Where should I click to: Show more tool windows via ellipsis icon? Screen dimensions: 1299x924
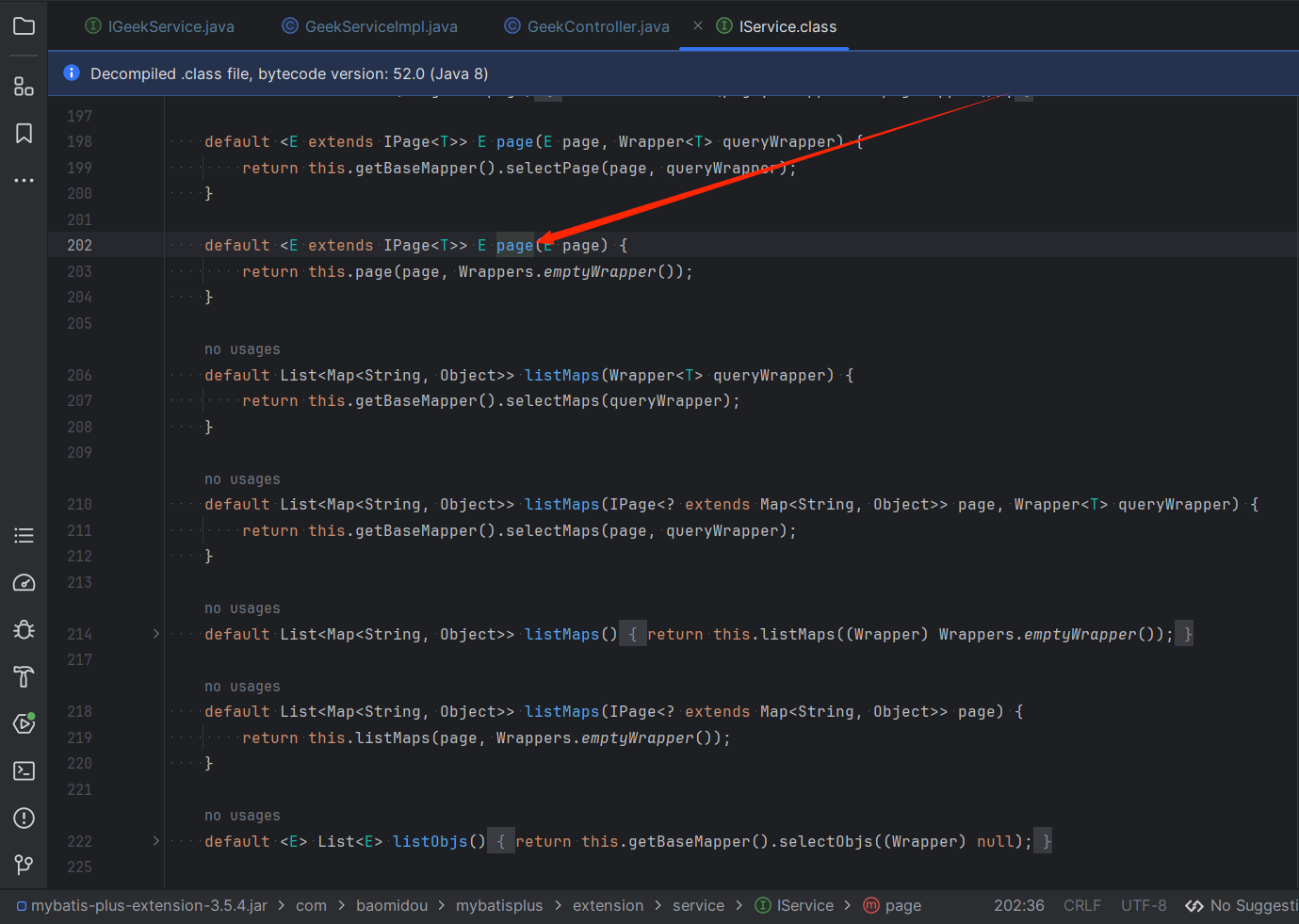[x=24, y=180]
